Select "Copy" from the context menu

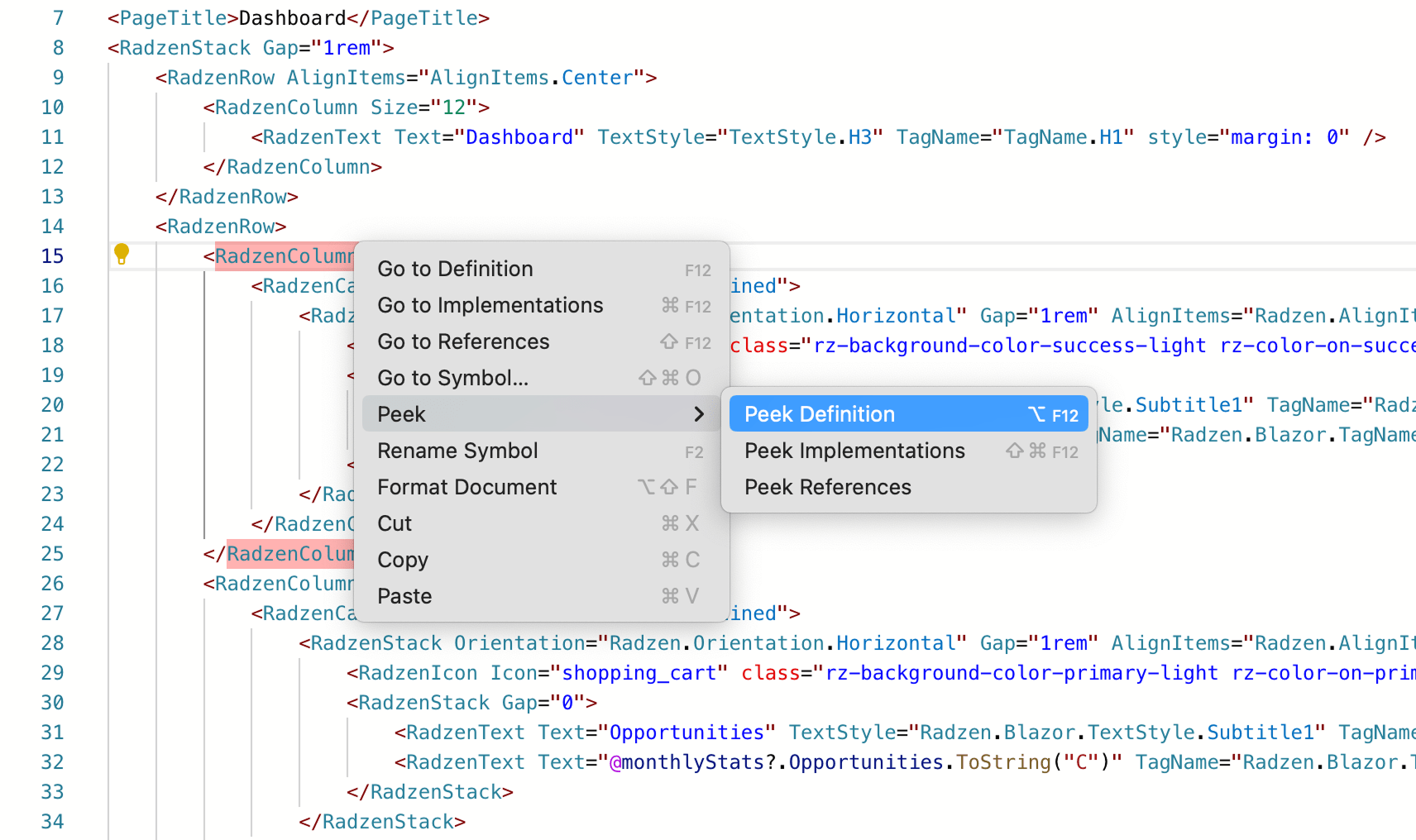tap(402, 560)
